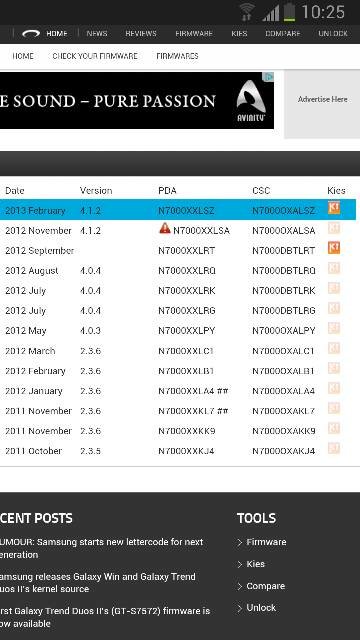Open post about Samsung new lettercode
The height and width of the screenshot is (640, 360).
point(102,548)
